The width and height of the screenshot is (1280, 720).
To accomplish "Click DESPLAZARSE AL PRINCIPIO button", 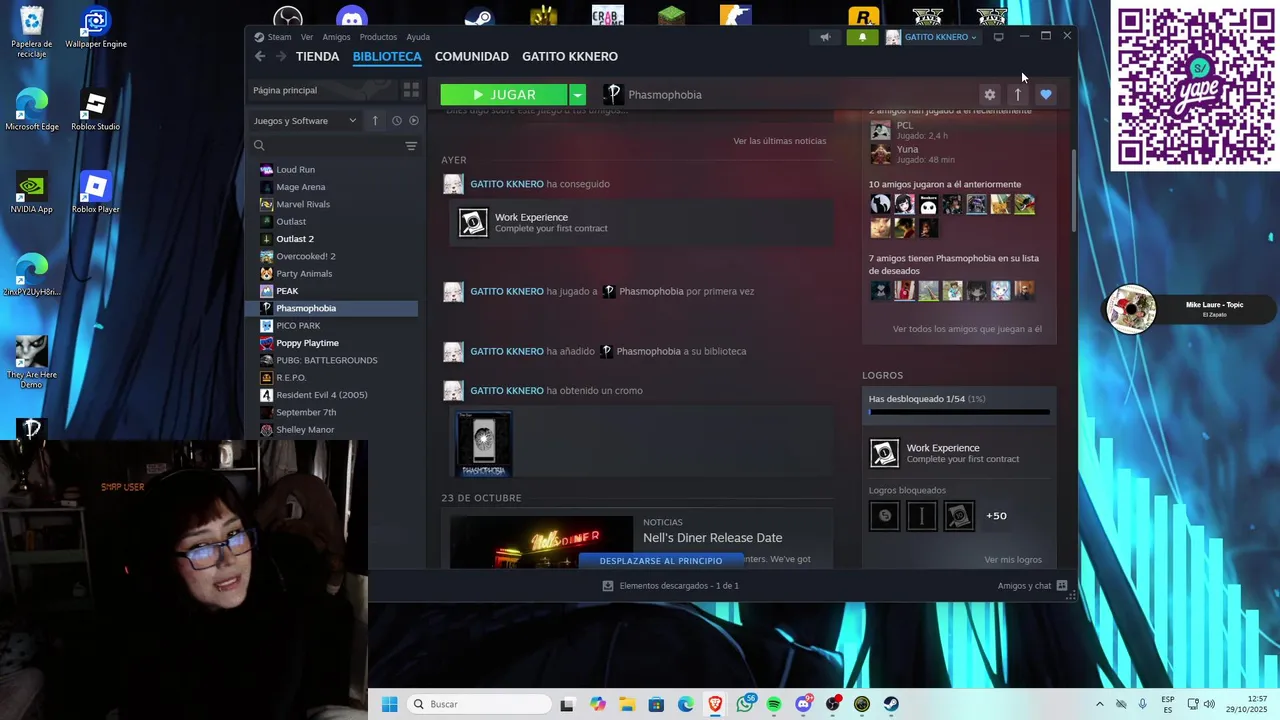I will click(x=661, y=560).
